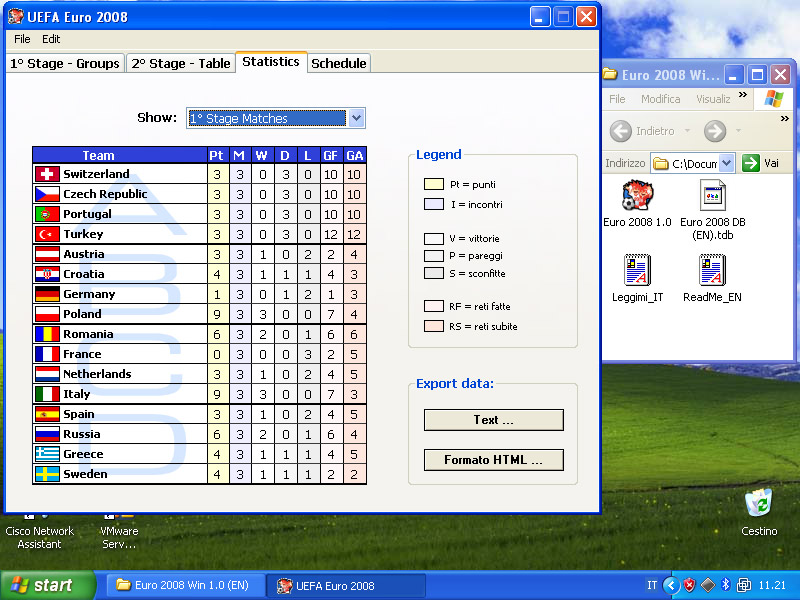
Task: Click the RS = reti subite legend swatch
Action: click(434, 326)
